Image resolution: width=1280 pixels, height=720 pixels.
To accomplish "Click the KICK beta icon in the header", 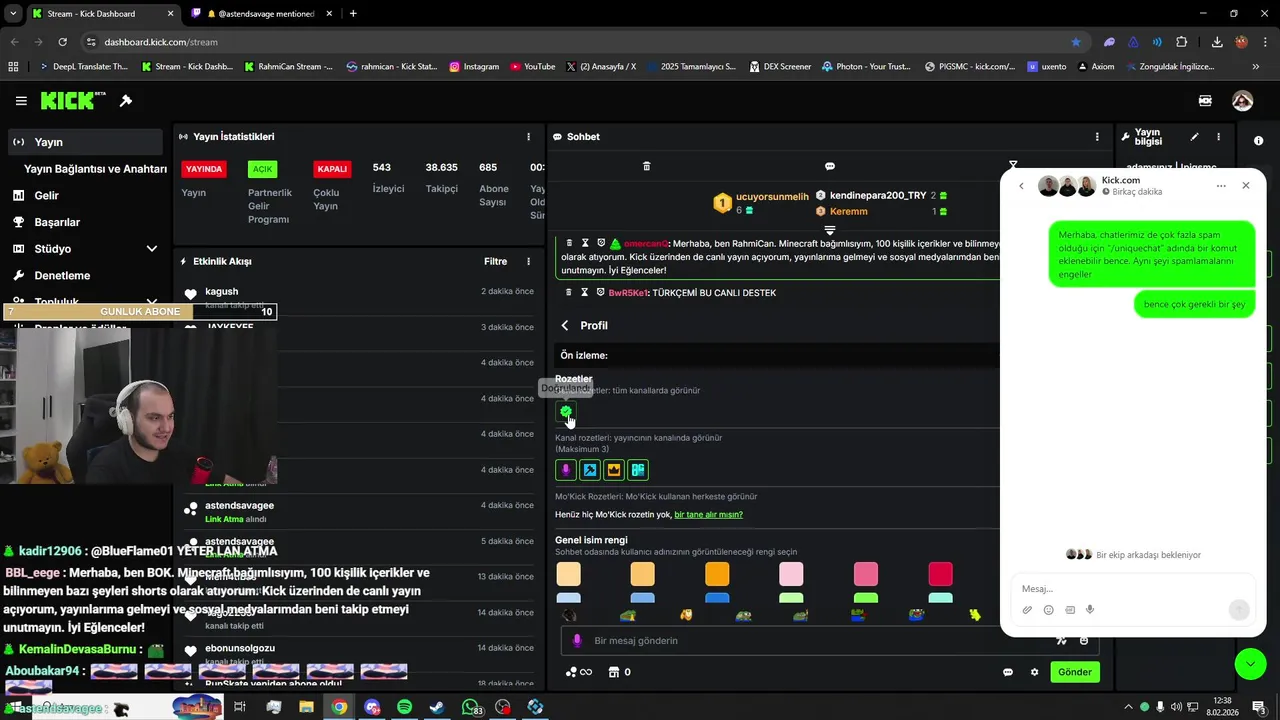I will (x=1205, y=101).
